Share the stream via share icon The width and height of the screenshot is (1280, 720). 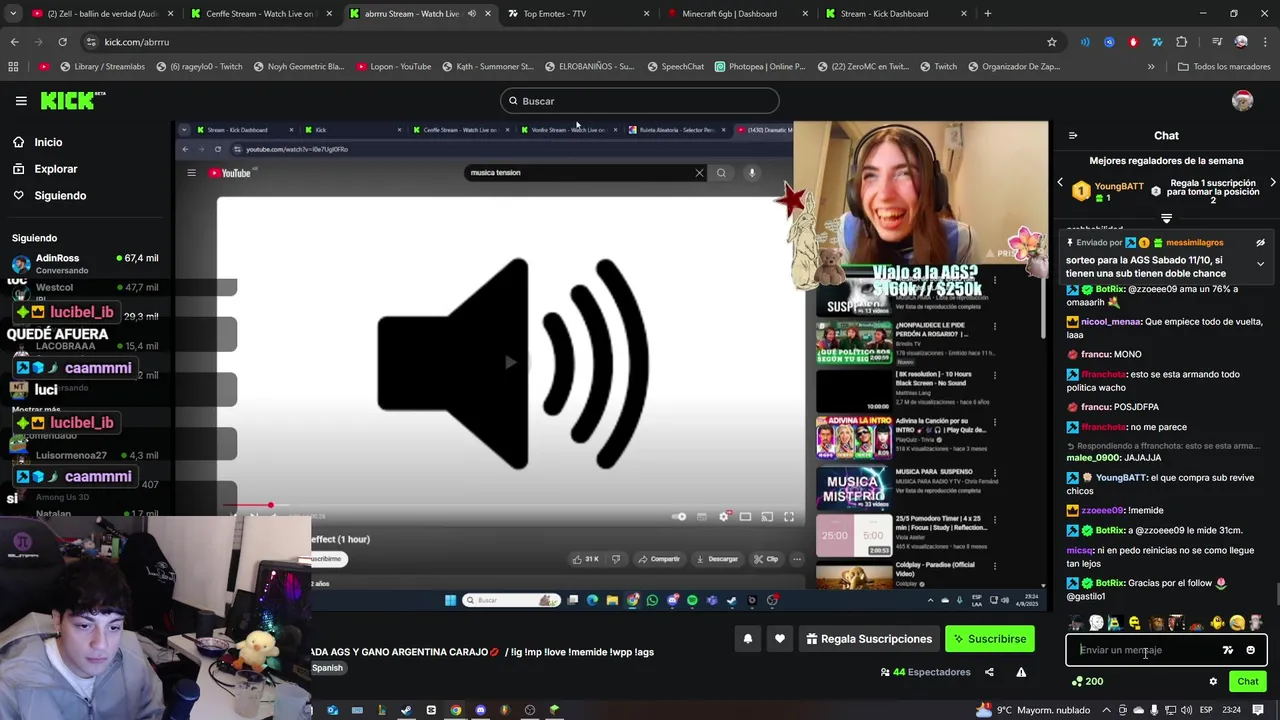tap(989, 672)
